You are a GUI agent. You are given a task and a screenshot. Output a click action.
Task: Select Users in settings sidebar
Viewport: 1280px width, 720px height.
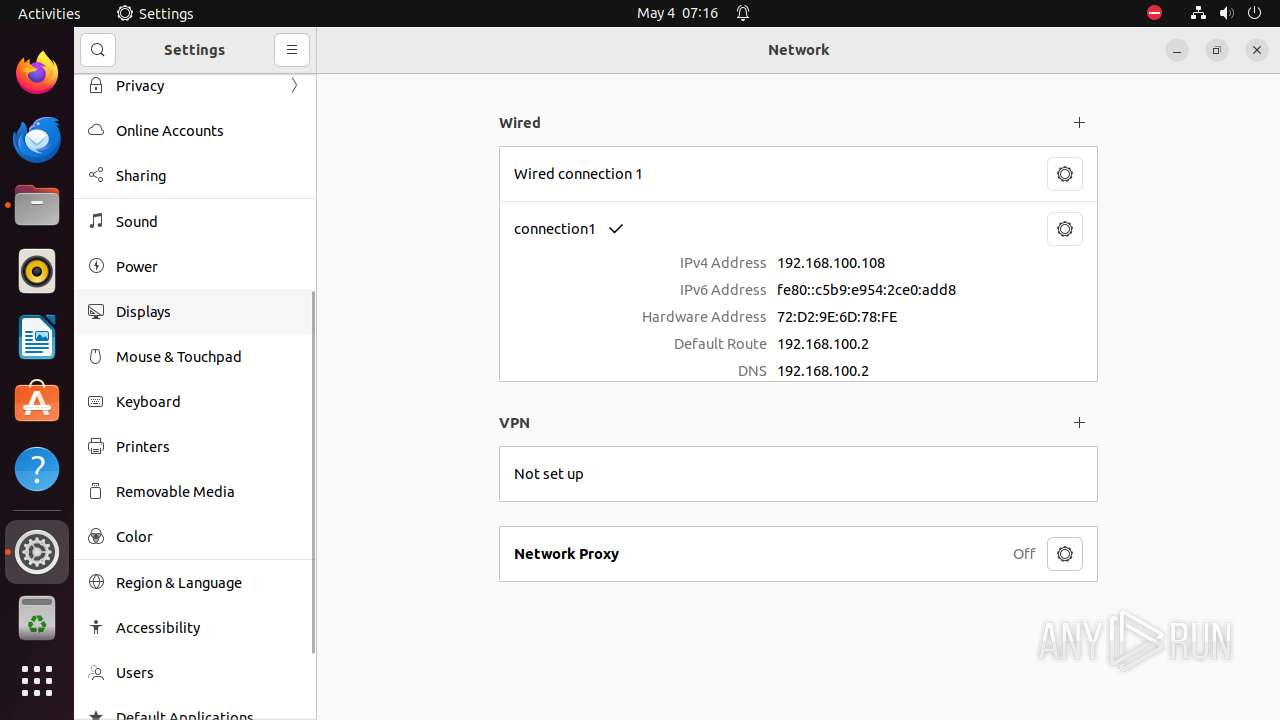[195, 673]
